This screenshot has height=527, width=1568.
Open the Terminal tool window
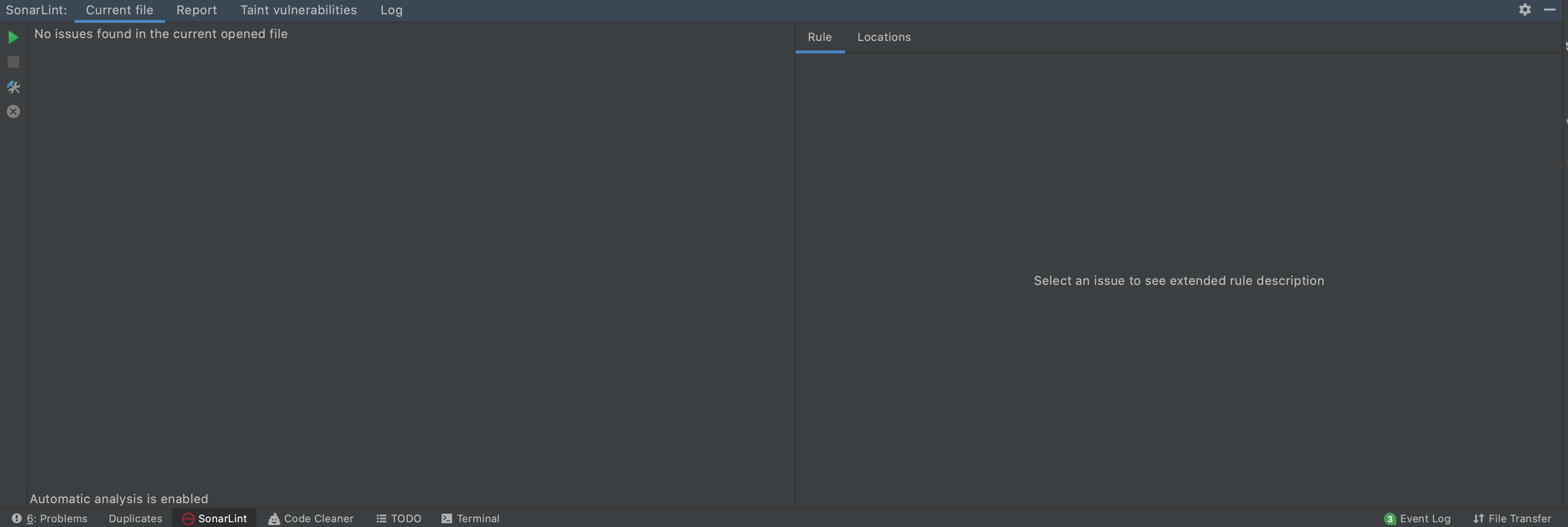click(470, 518)
